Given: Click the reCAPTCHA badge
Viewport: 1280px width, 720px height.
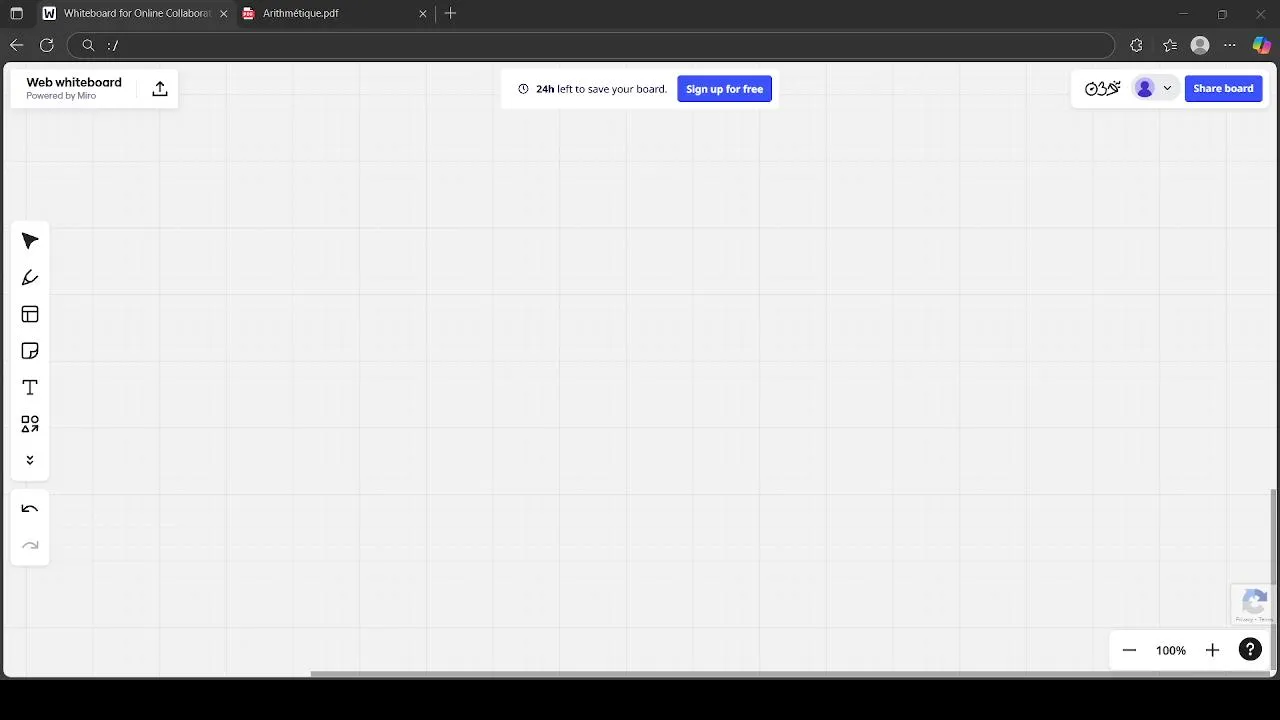Looking at the screenshot, I should [x=1254, y=604].
